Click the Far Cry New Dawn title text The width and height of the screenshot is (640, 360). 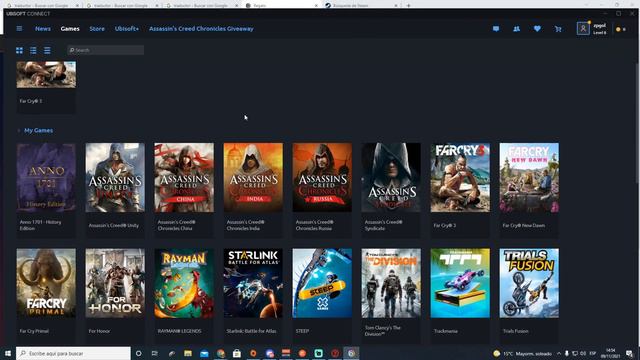pyautogui.click(x=524, y=225)
